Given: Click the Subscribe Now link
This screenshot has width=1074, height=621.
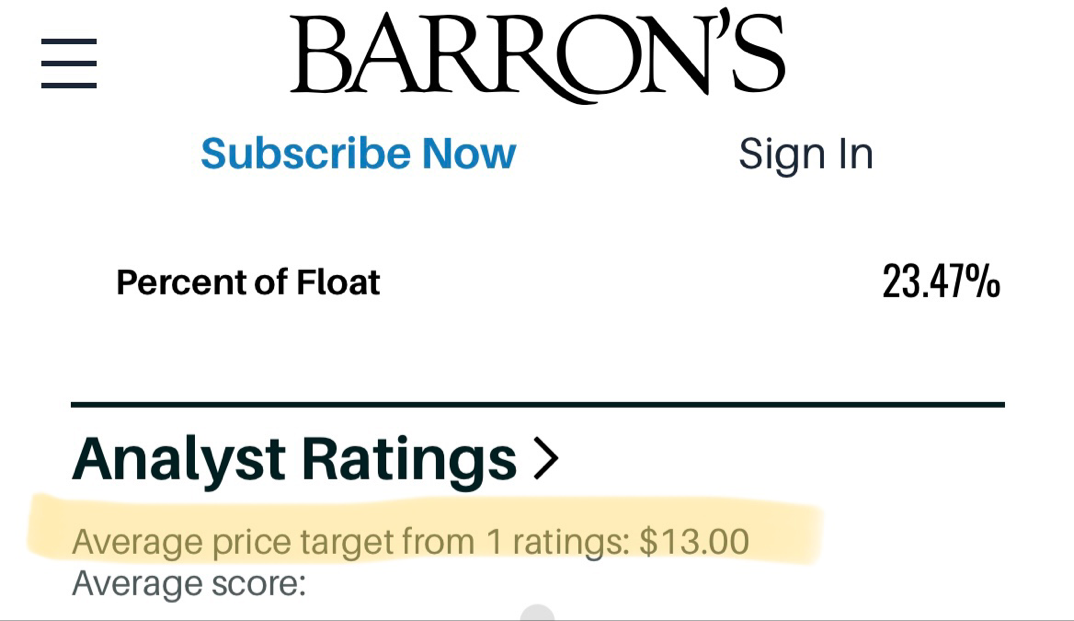Looking at the screenshot, I should [358, 154].
